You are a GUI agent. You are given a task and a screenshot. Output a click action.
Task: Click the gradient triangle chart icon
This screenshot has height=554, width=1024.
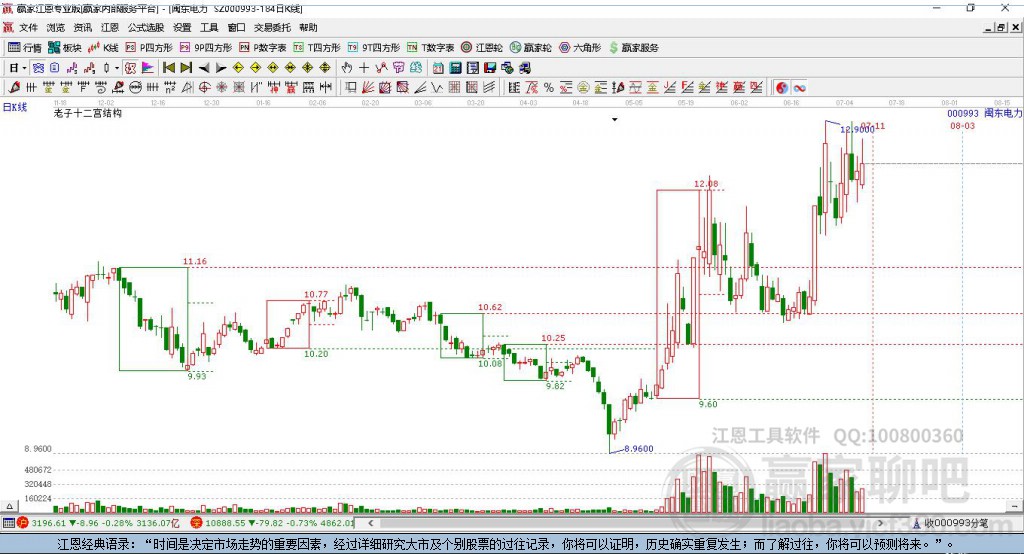click(148, 68)
